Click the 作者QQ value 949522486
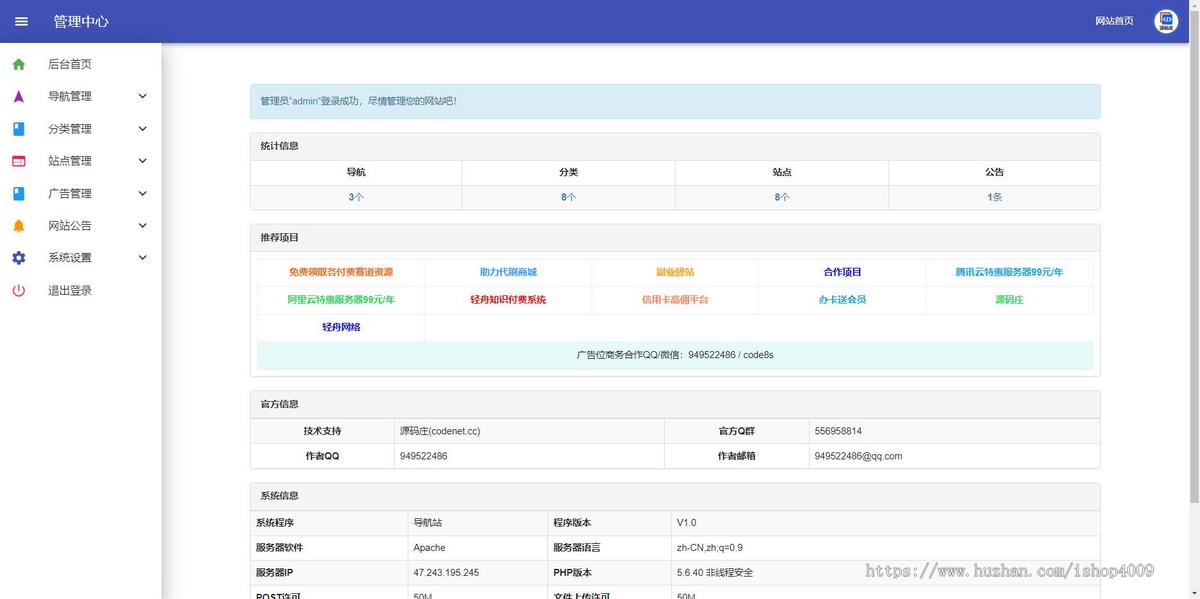The height and width of the screenshot is (599, 1200). pos(423,456)
